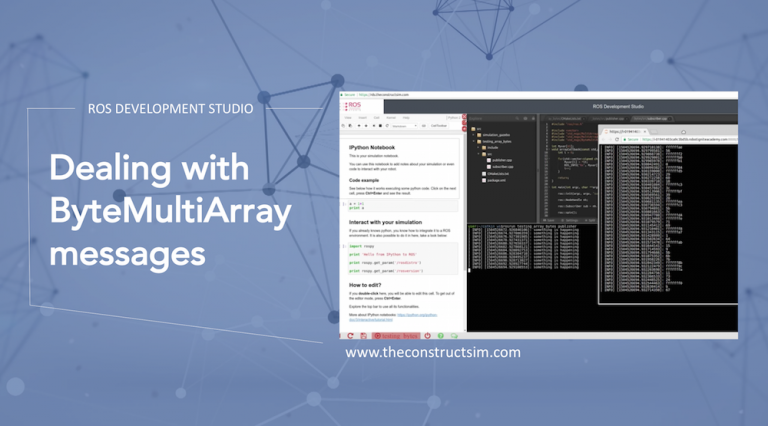This screenshot has width=768, height=426.
Task: Click the ROS Development Studio address bar
Action: pos(539,95)
